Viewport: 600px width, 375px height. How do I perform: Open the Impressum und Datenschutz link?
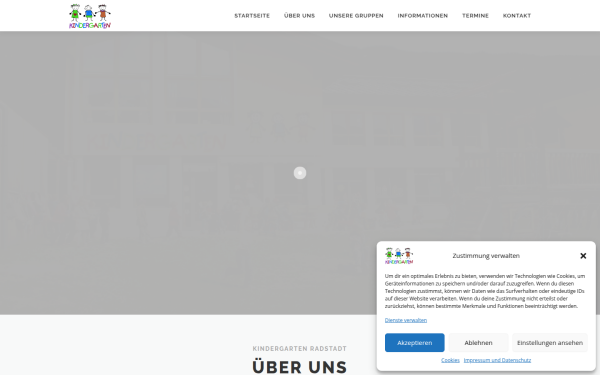(x=497, y=360)
